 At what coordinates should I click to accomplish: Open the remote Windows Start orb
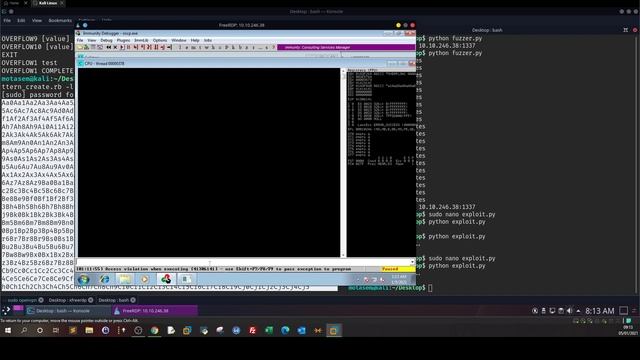(x=84, y=279)
